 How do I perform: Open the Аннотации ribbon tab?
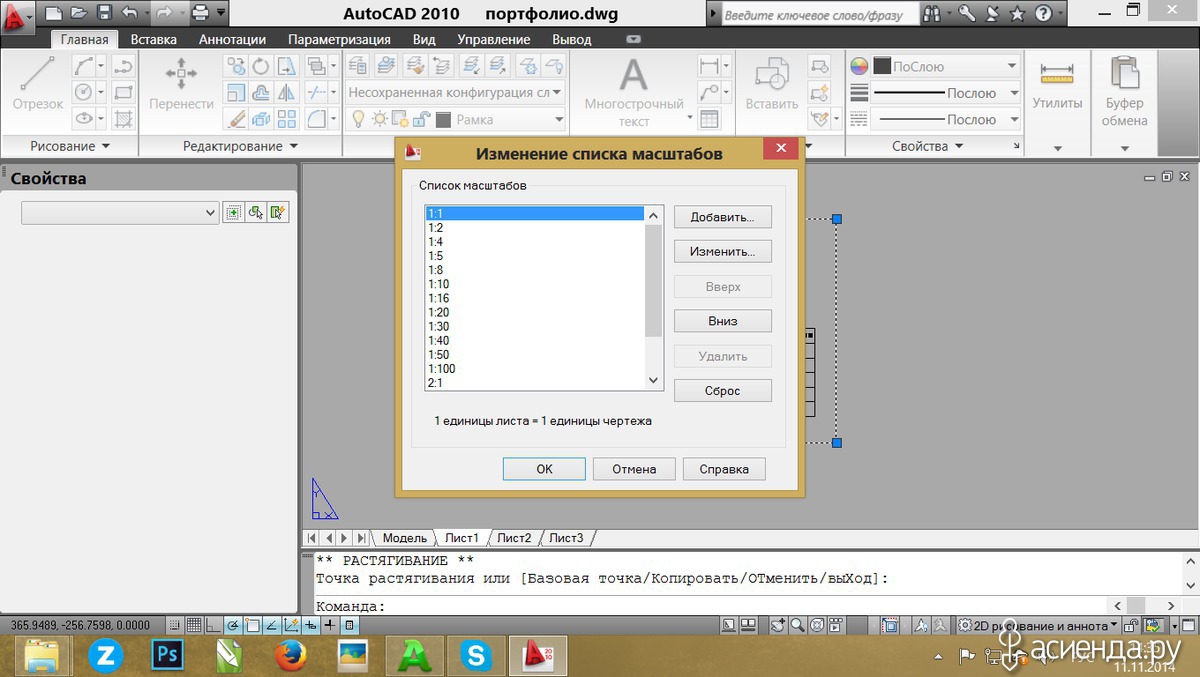pyautogui.click(x=232, y=39)
